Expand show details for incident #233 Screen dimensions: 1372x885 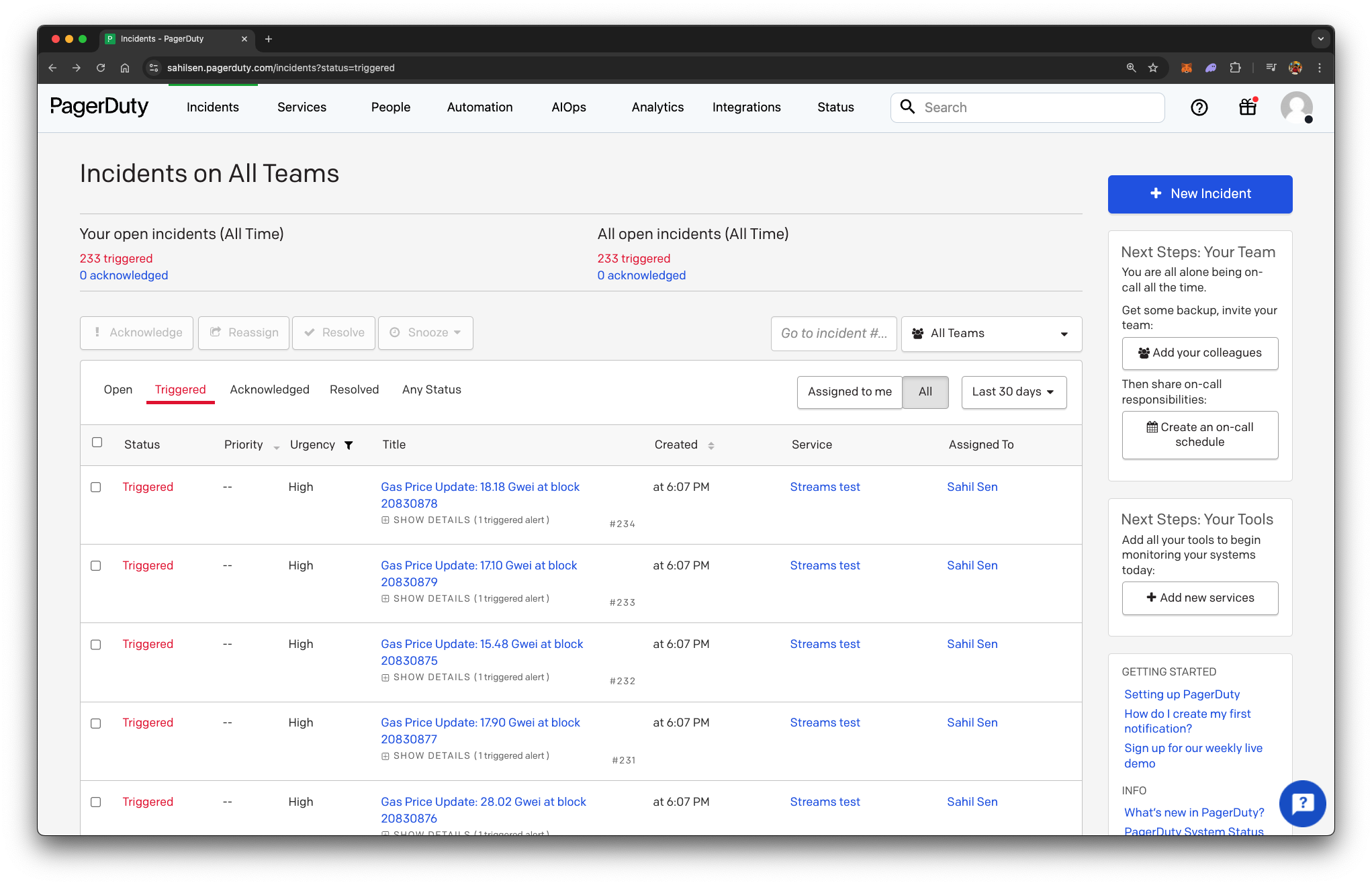[x=465, y=599]
